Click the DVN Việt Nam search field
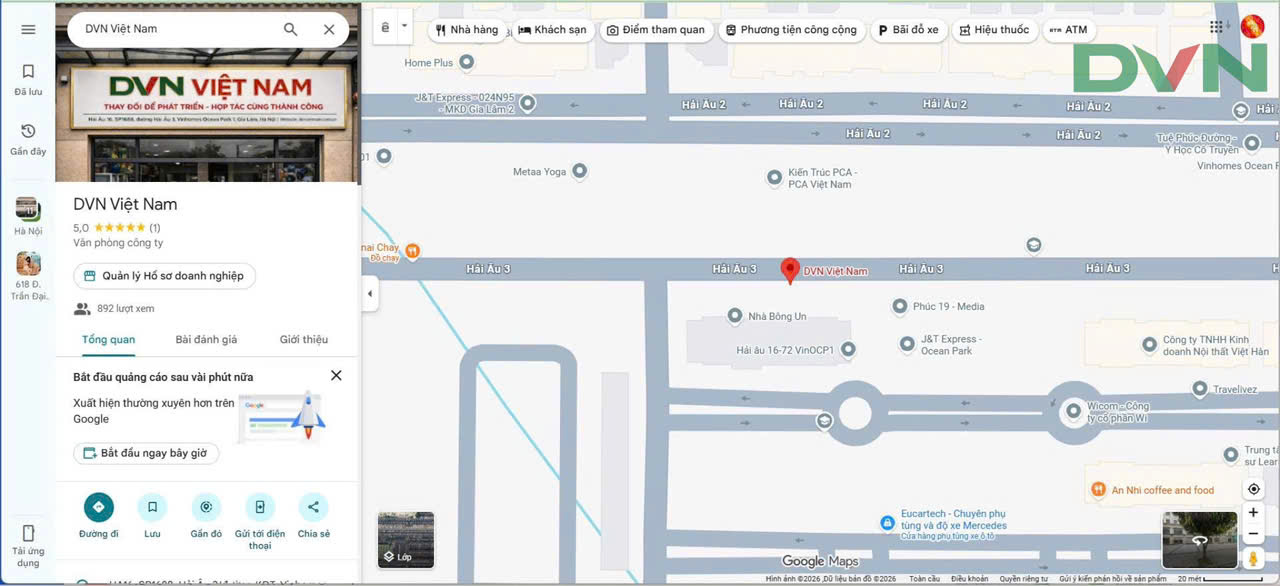The width and height of the screenshot is (1280, 586). point(175,29)
